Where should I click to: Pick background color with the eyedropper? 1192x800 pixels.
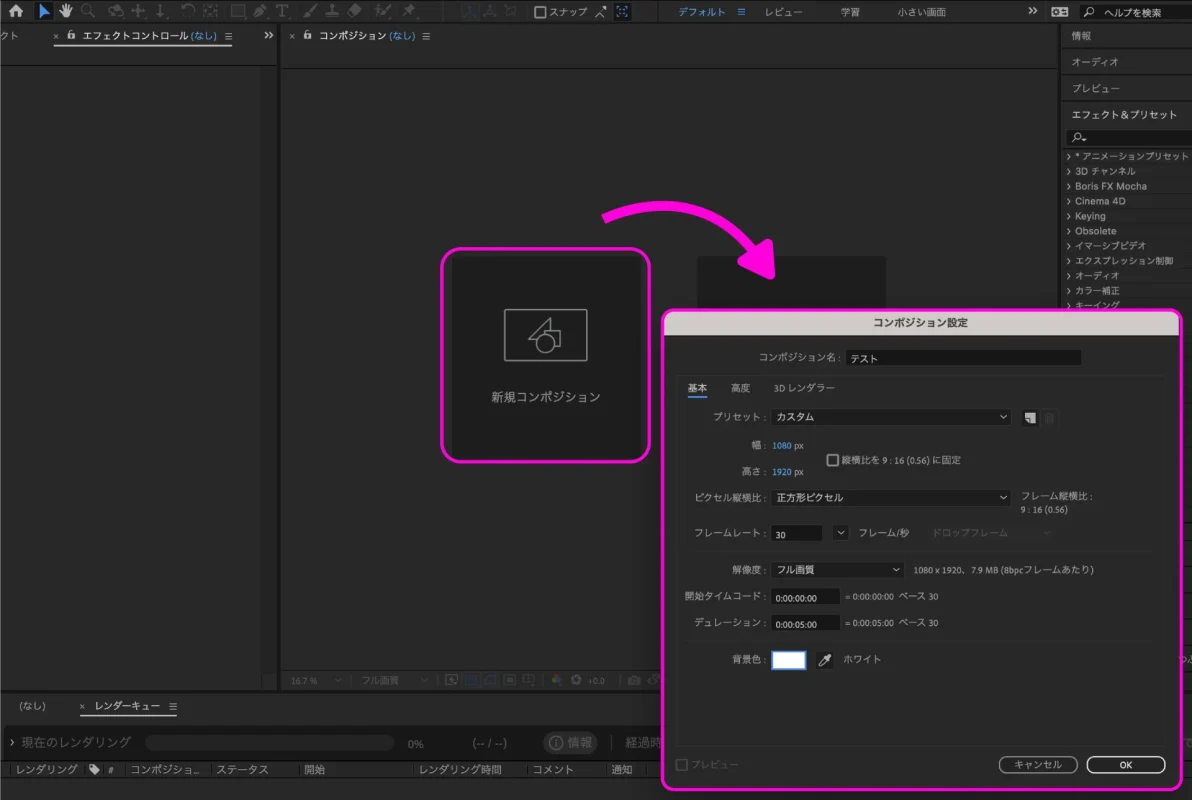click(825, 660)
